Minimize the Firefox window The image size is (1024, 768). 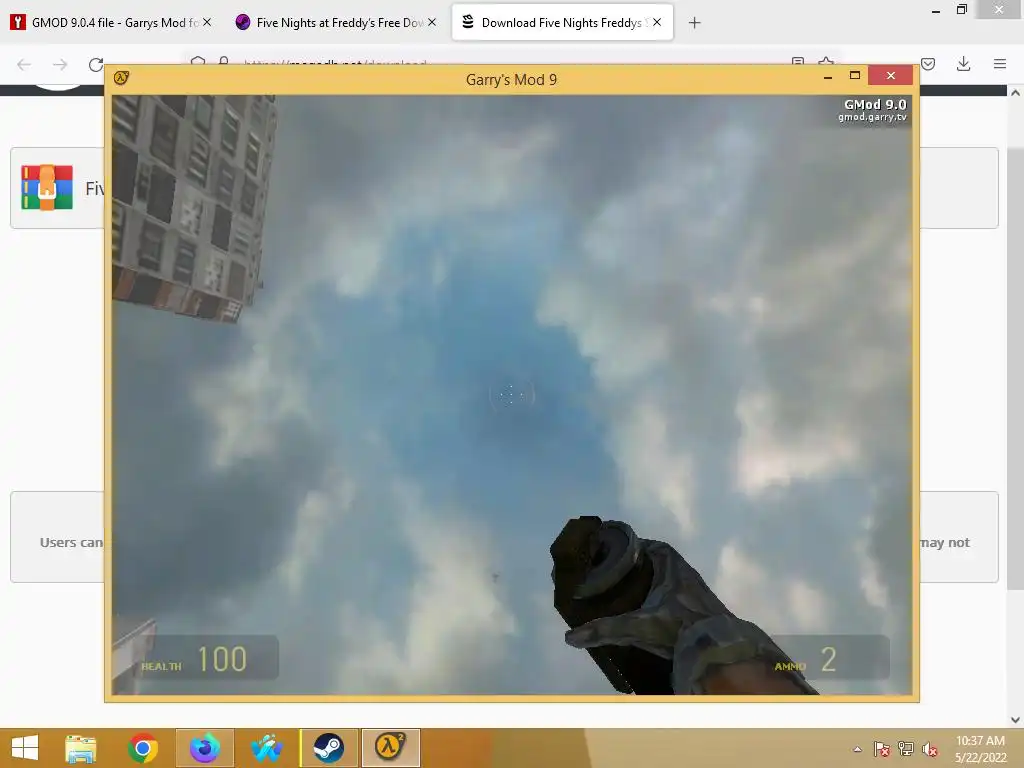936,10
